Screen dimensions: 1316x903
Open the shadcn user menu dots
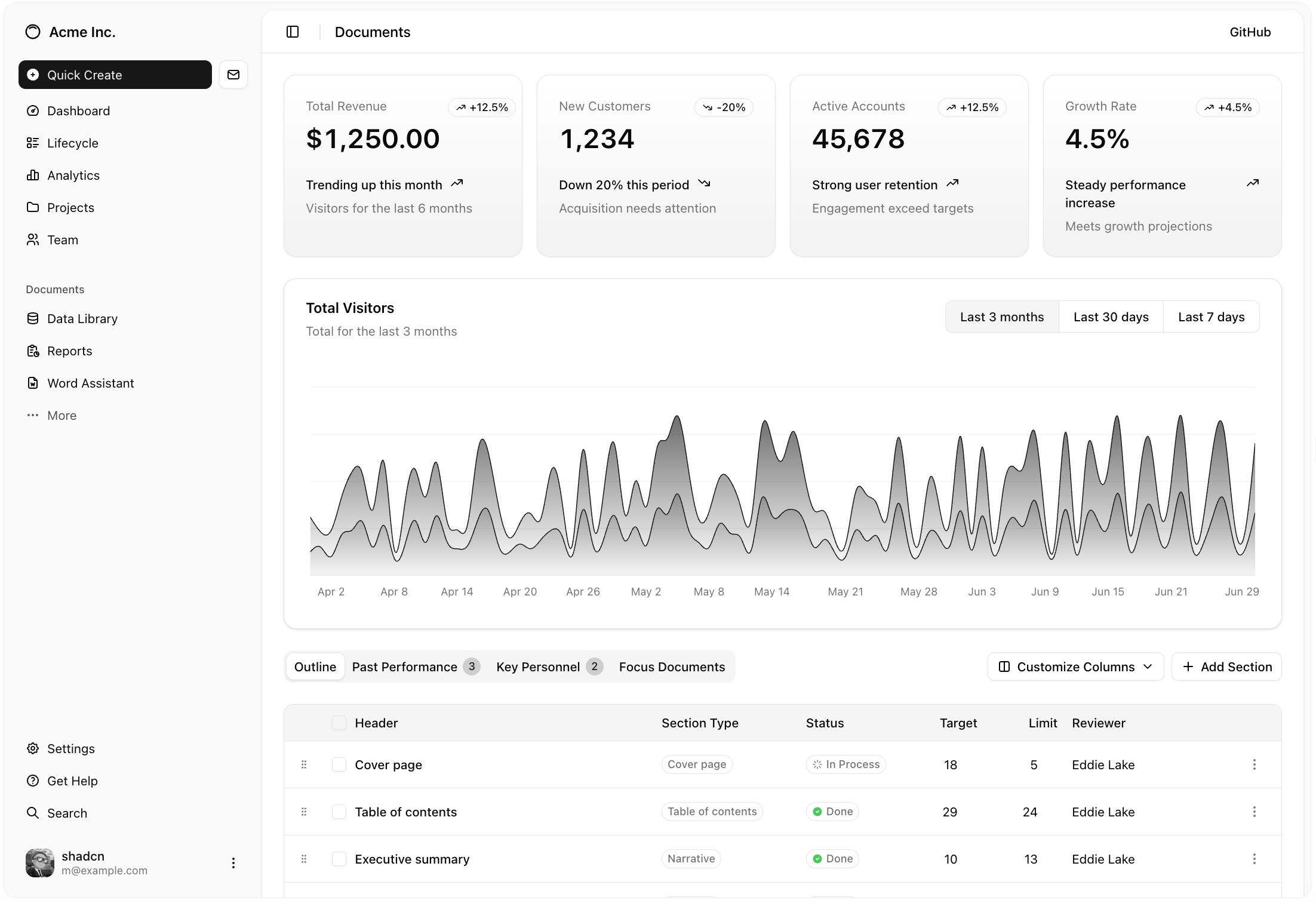coord(233,863)
